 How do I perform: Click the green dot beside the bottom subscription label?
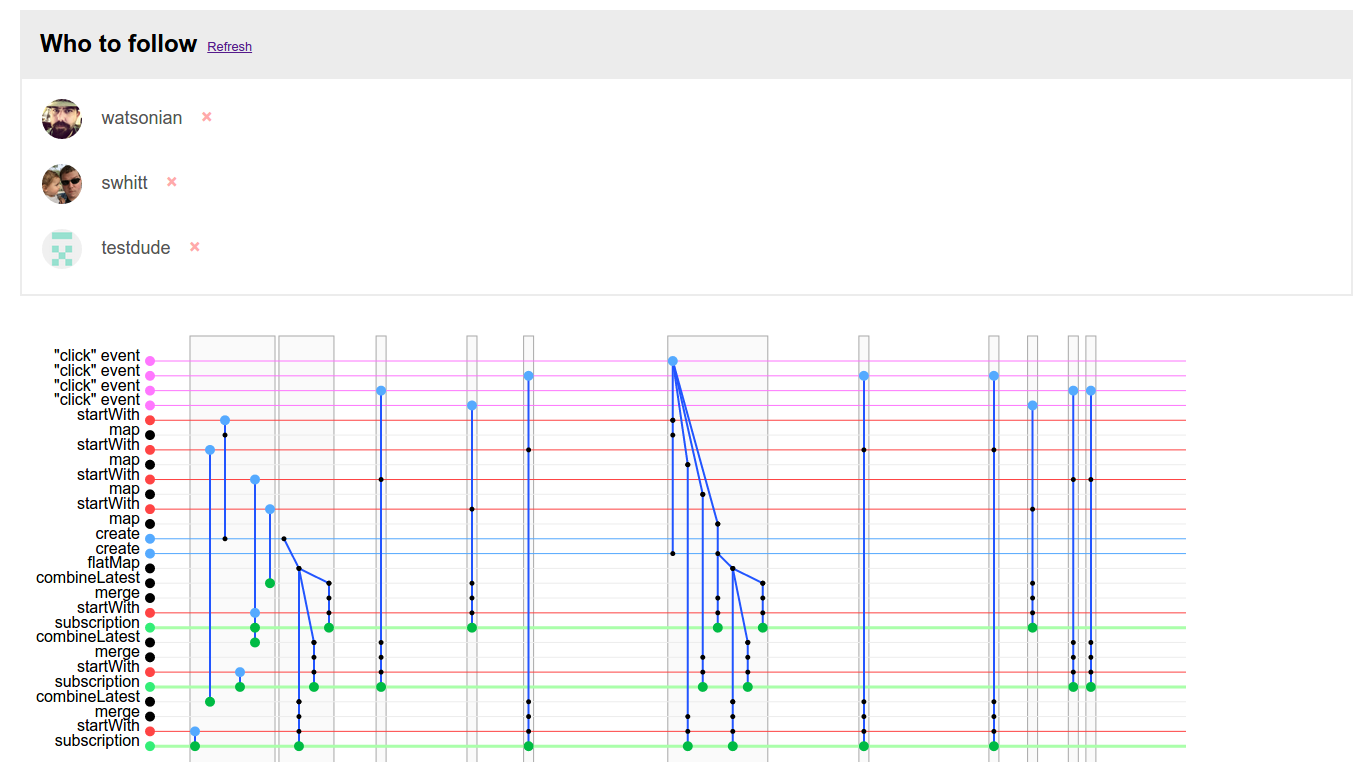(150, 746)
